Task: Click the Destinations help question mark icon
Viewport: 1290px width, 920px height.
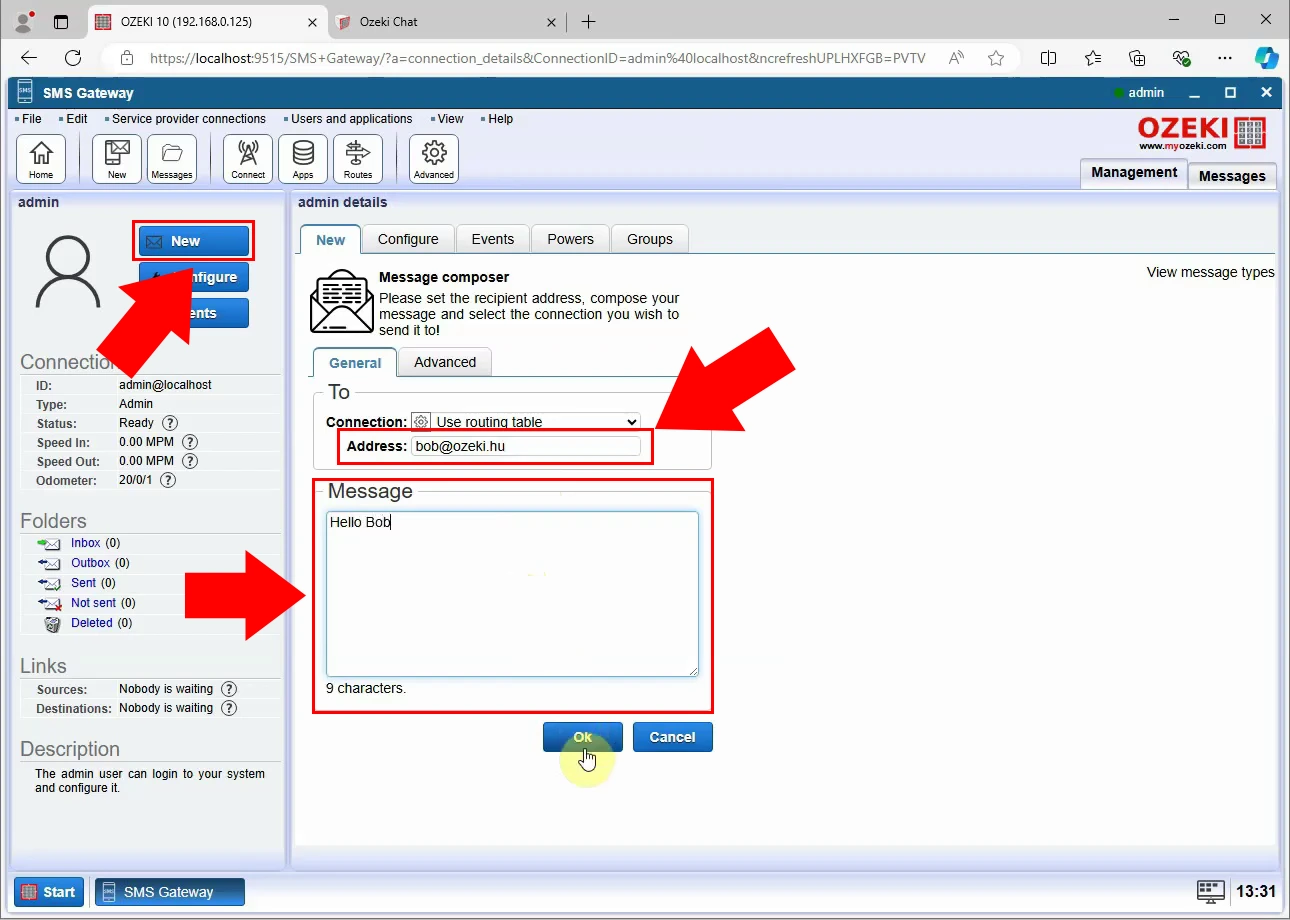Action: click(229, 708)
